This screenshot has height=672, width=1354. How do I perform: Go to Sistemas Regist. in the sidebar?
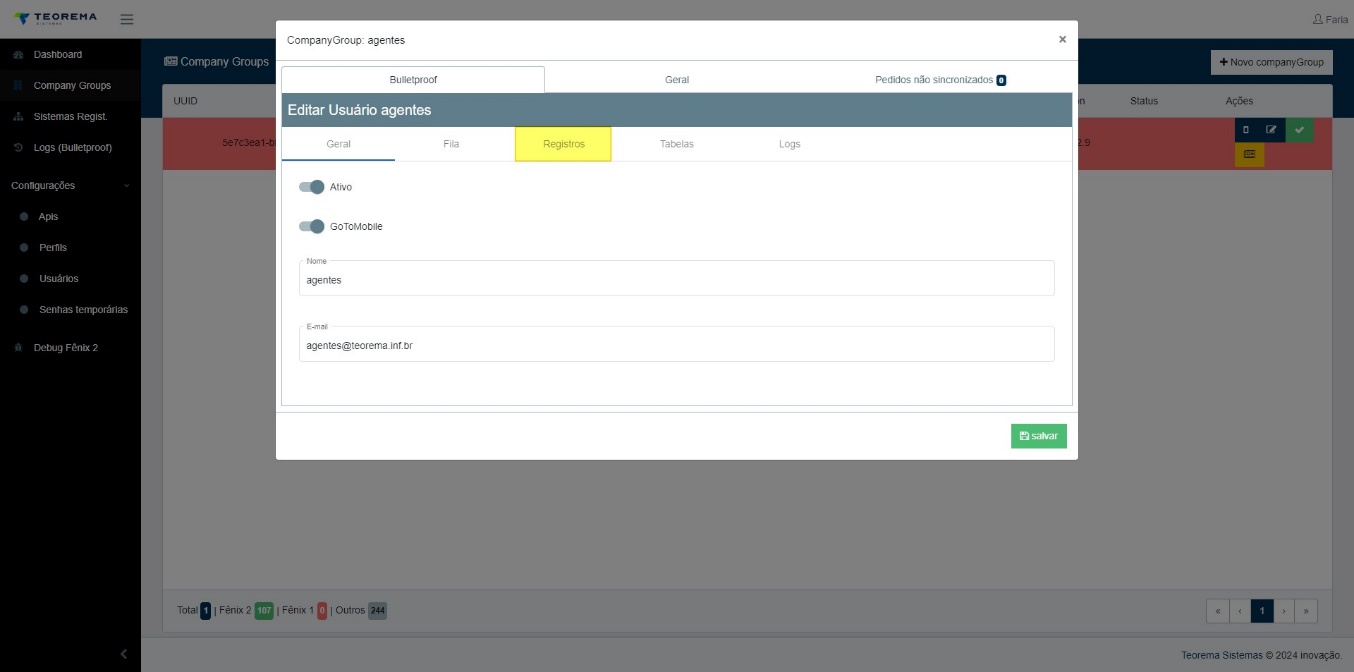[70, 116]
